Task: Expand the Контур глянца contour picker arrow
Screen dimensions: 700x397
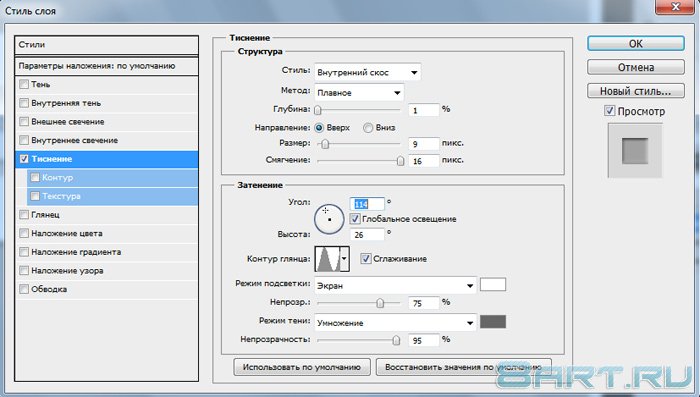Action: [344, 259]
